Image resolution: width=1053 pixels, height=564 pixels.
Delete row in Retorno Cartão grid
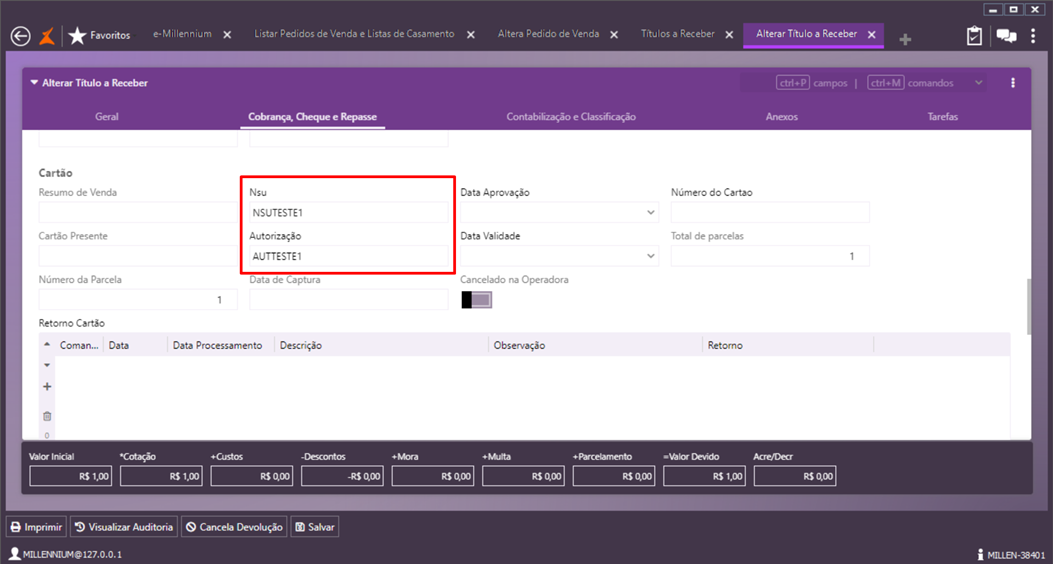coord(47,416)
